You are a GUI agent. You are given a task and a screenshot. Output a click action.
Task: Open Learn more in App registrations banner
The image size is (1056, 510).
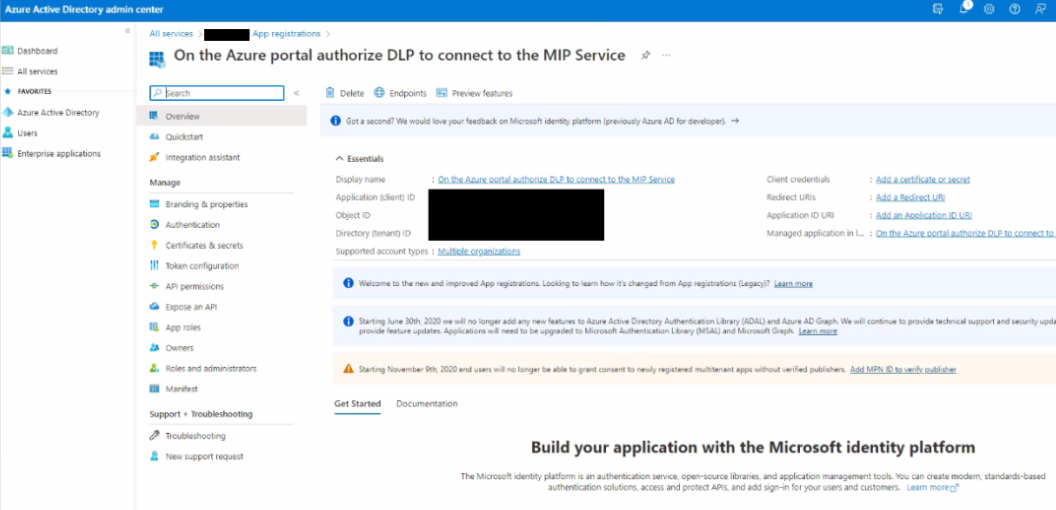pos(793,284)
